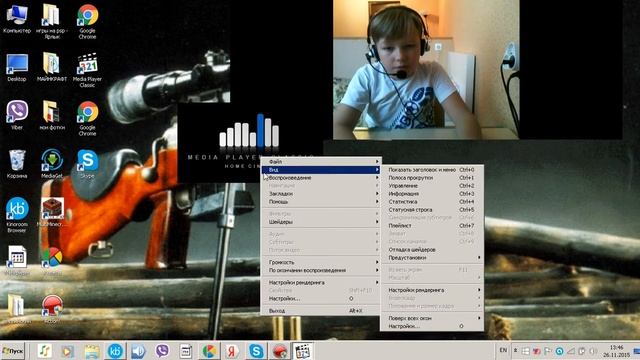The width and height of the screenshot is (640, 360).
Task: Expand the 'Громкость' submenu
Action: pyautogui.click(x=321, y=262)
